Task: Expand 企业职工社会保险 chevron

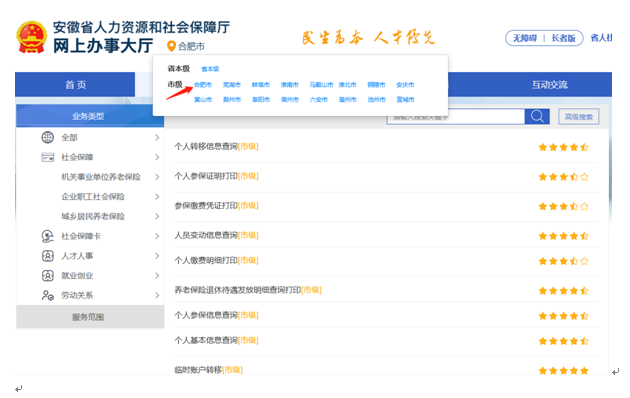Action: [157, 196]
